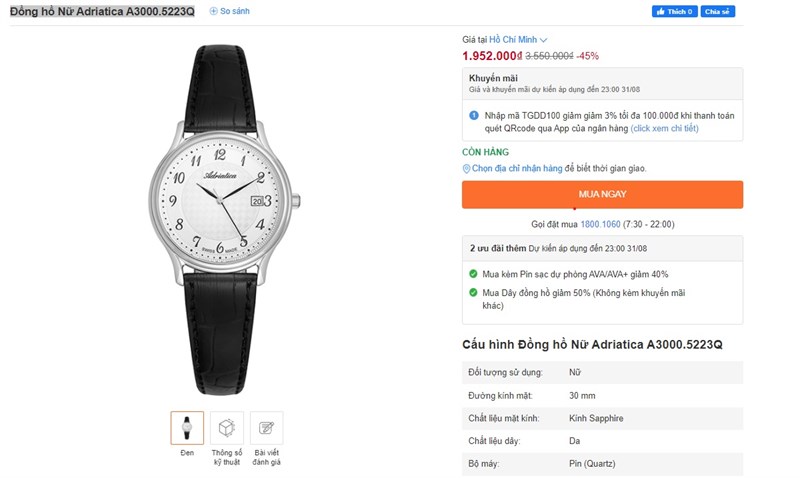
Task: Click the Facebook Thích like button
Action: 674,11
